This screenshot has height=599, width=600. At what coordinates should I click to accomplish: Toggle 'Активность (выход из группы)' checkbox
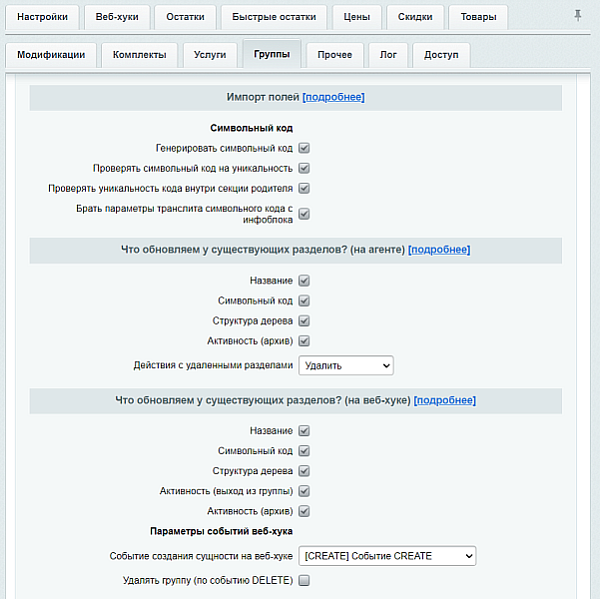point(304,491)
